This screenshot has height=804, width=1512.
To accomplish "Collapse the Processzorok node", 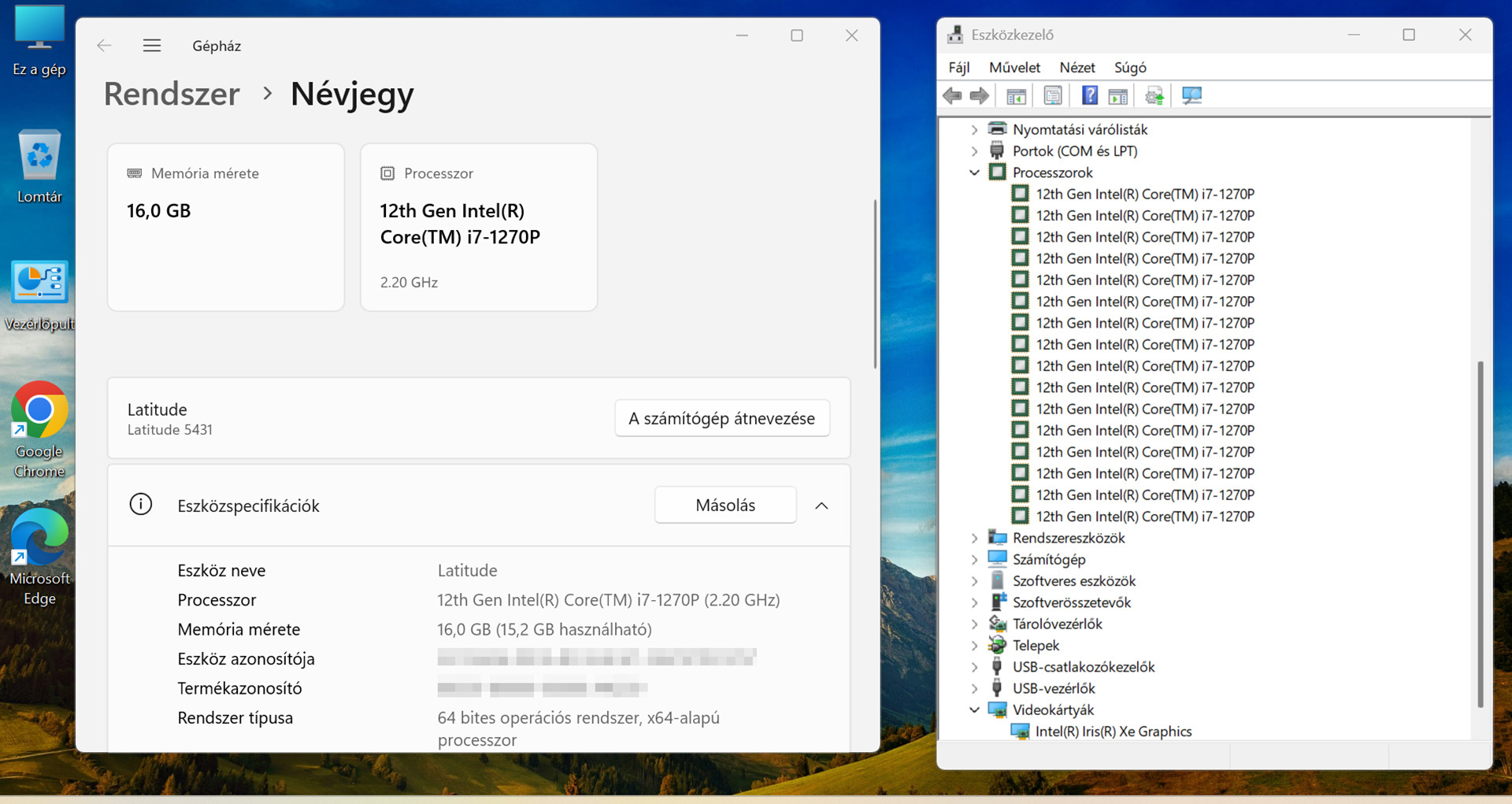I will click(x=975, y=172).
